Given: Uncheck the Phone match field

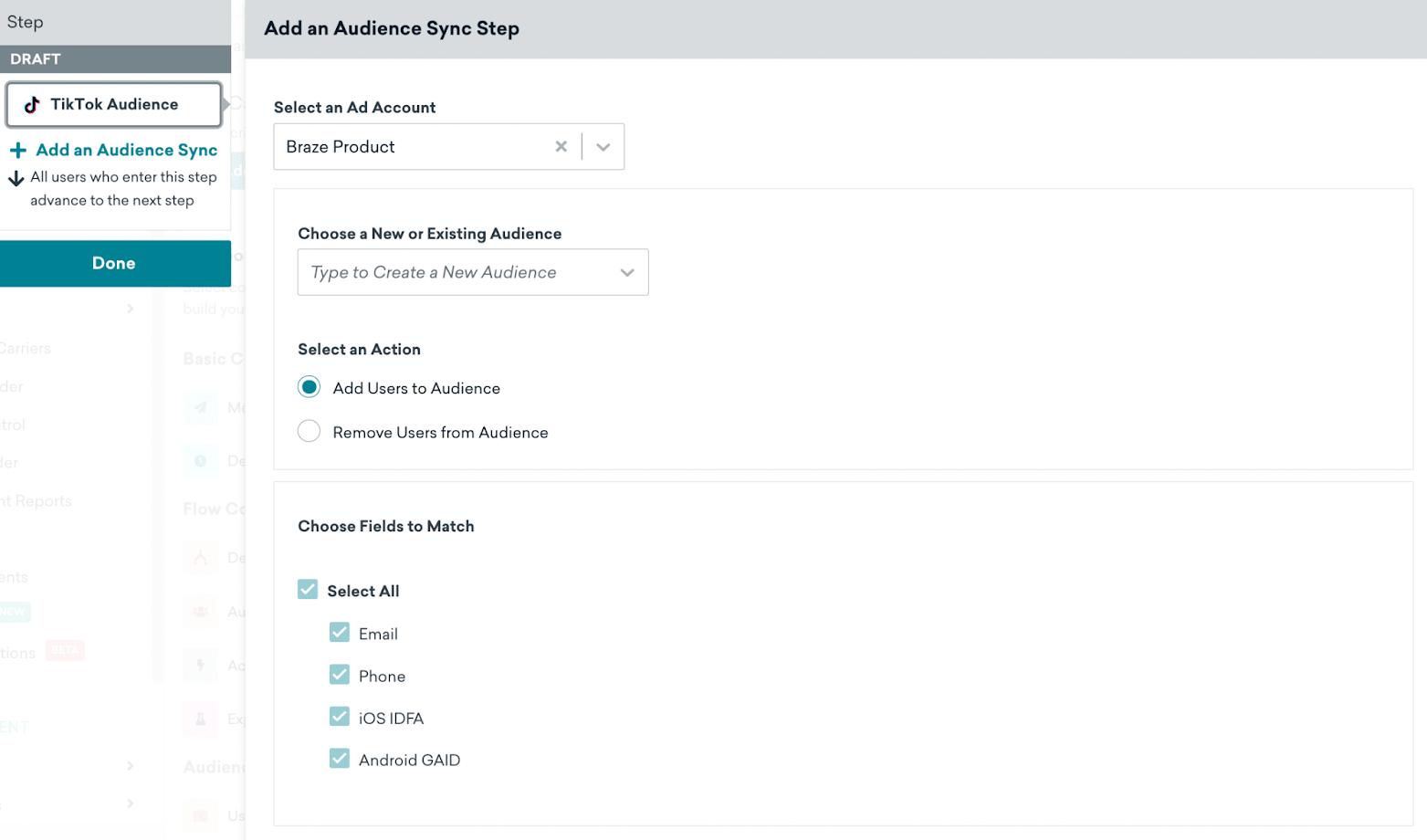Looking at the screenshot, I should (x=340, y=676).
